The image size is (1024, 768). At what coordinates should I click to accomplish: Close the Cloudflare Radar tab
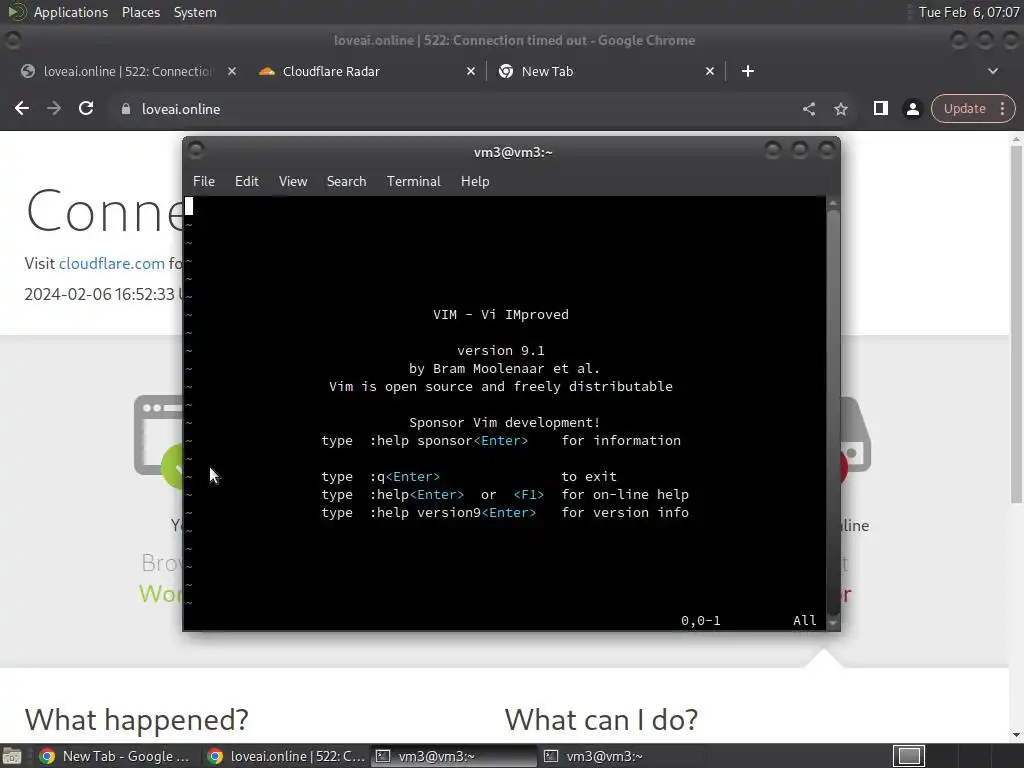471,71
